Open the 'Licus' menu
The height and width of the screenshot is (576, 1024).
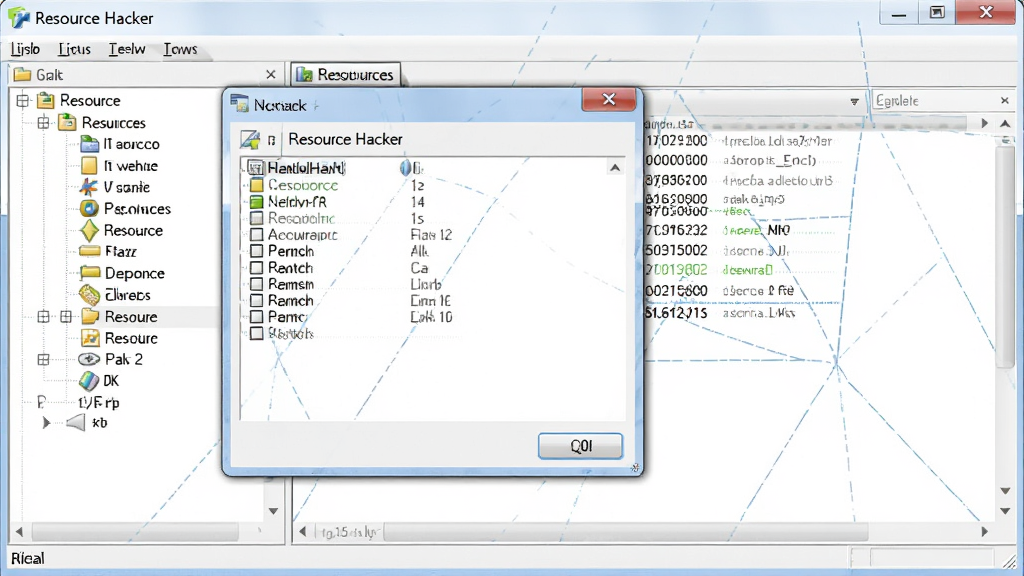[74, 49]
